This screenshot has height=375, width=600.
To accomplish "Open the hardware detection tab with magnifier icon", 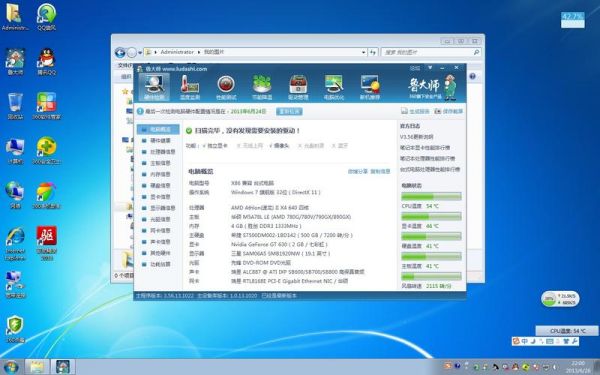I will pos(154,87).
